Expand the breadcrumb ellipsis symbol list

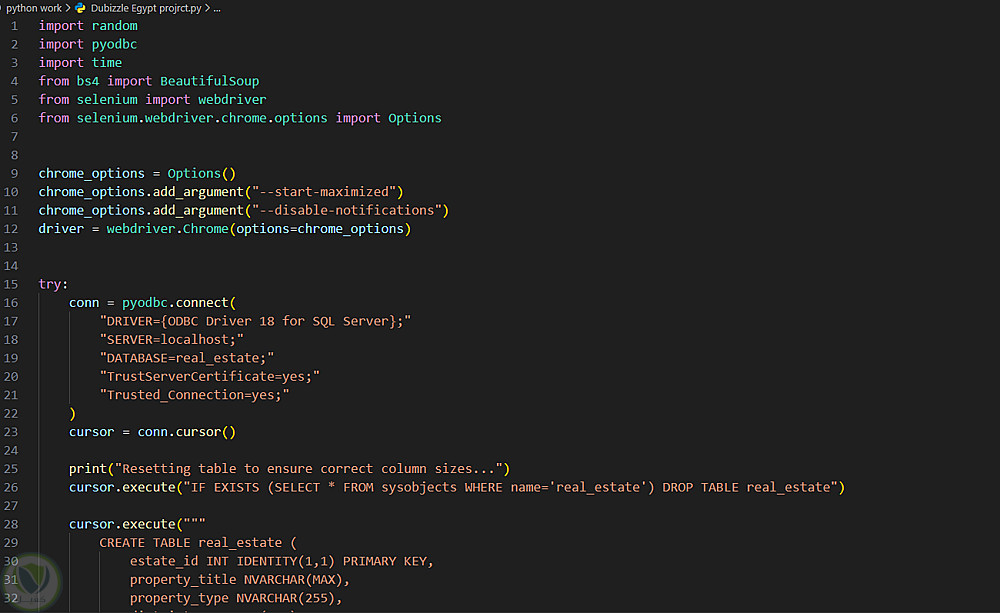217,8
